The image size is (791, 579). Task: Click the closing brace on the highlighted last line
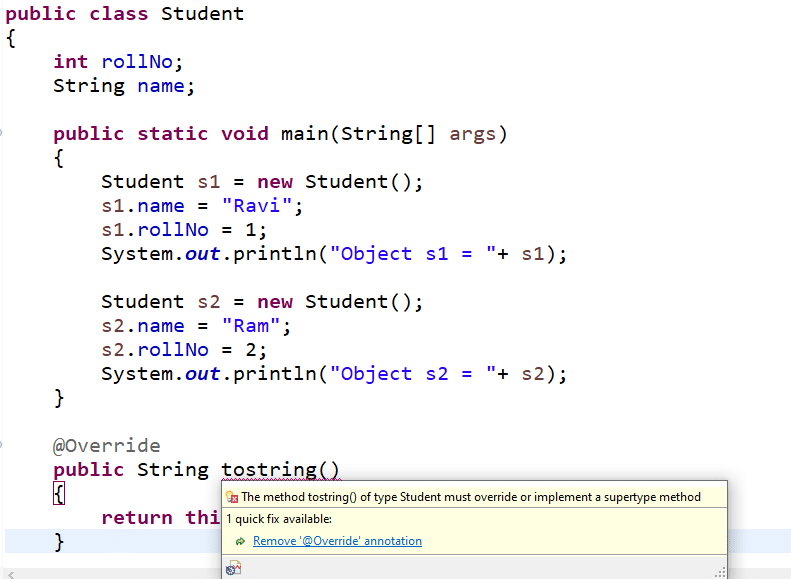[x=59, y=542]
